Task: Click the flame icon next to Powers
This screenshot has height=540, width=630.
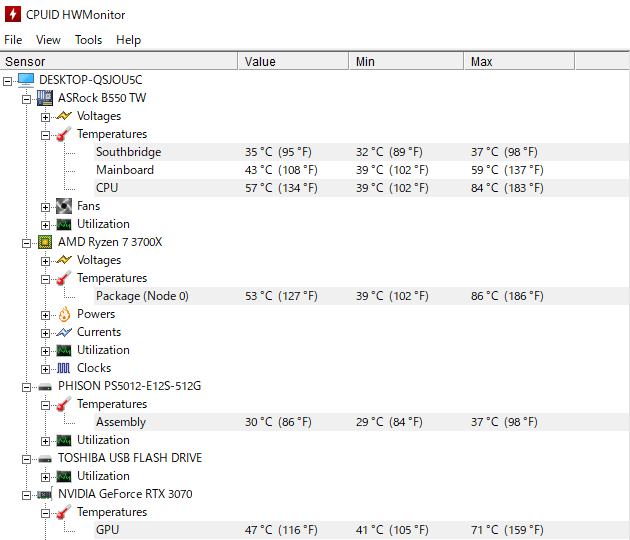Action: pyautogui.click(x=64, y=314)
